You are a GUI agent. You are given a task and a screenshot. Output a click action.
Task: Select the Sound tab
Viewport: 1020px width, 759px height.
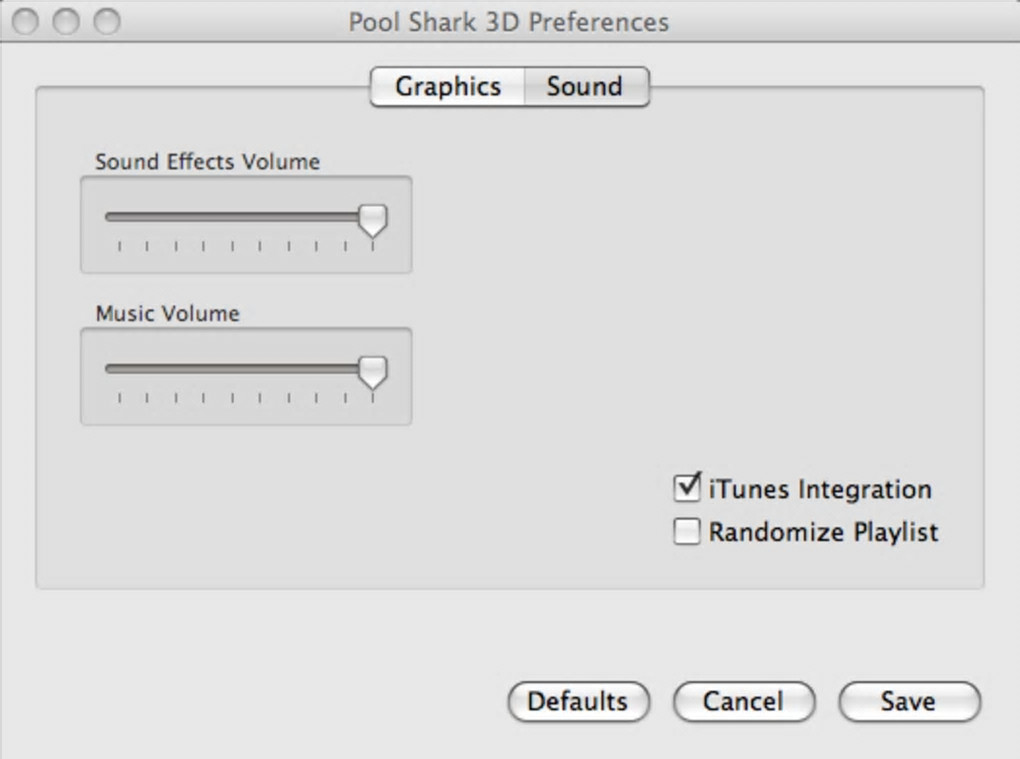[x=585, y=87]
